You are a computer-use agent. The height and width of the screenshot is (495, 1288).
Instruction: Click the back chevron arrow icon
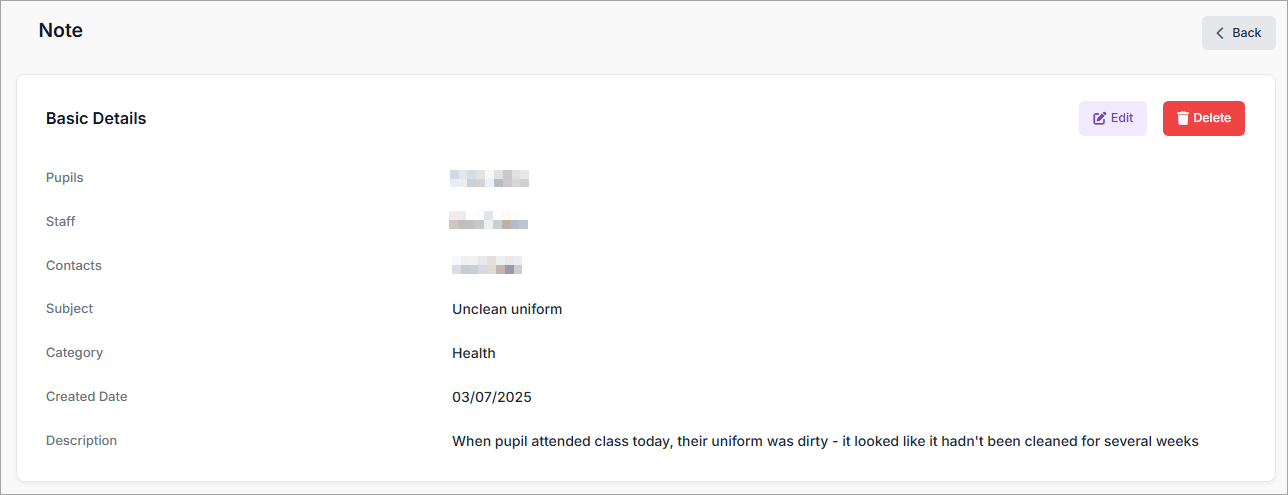pos(1220,33)
